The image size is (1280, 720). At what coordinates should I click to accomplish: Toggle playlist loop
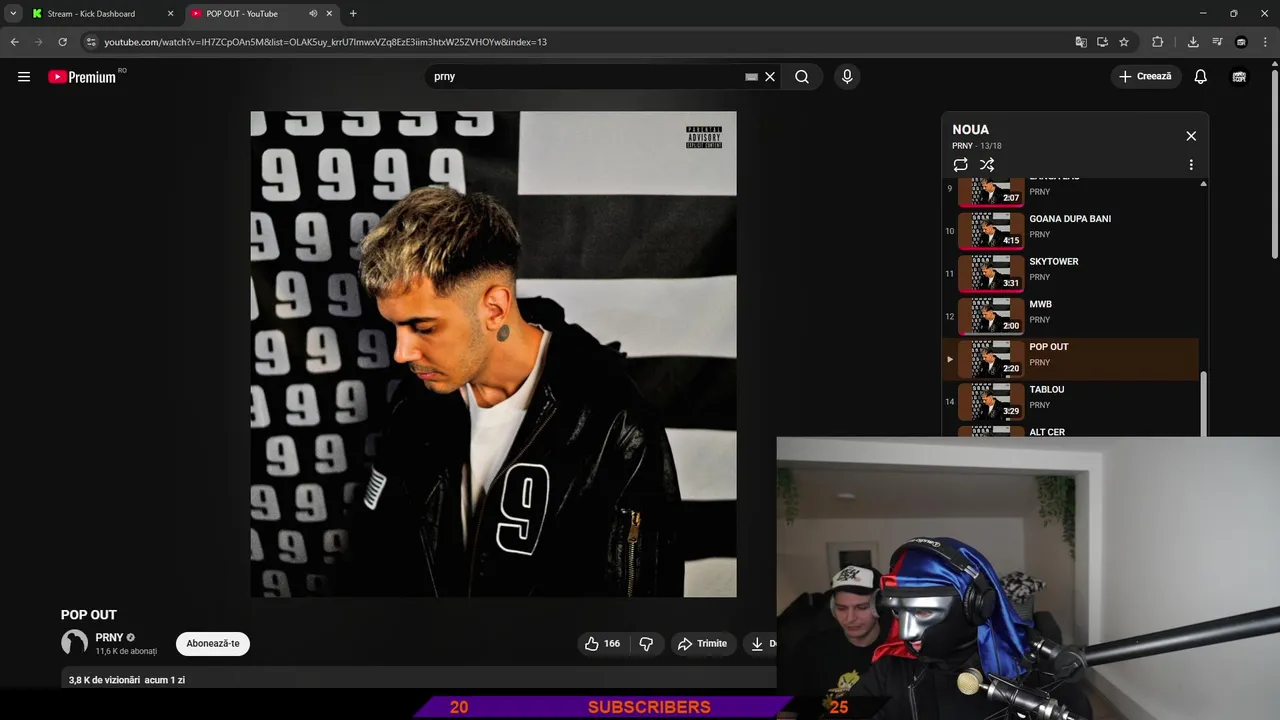click(x=960, y=165)
